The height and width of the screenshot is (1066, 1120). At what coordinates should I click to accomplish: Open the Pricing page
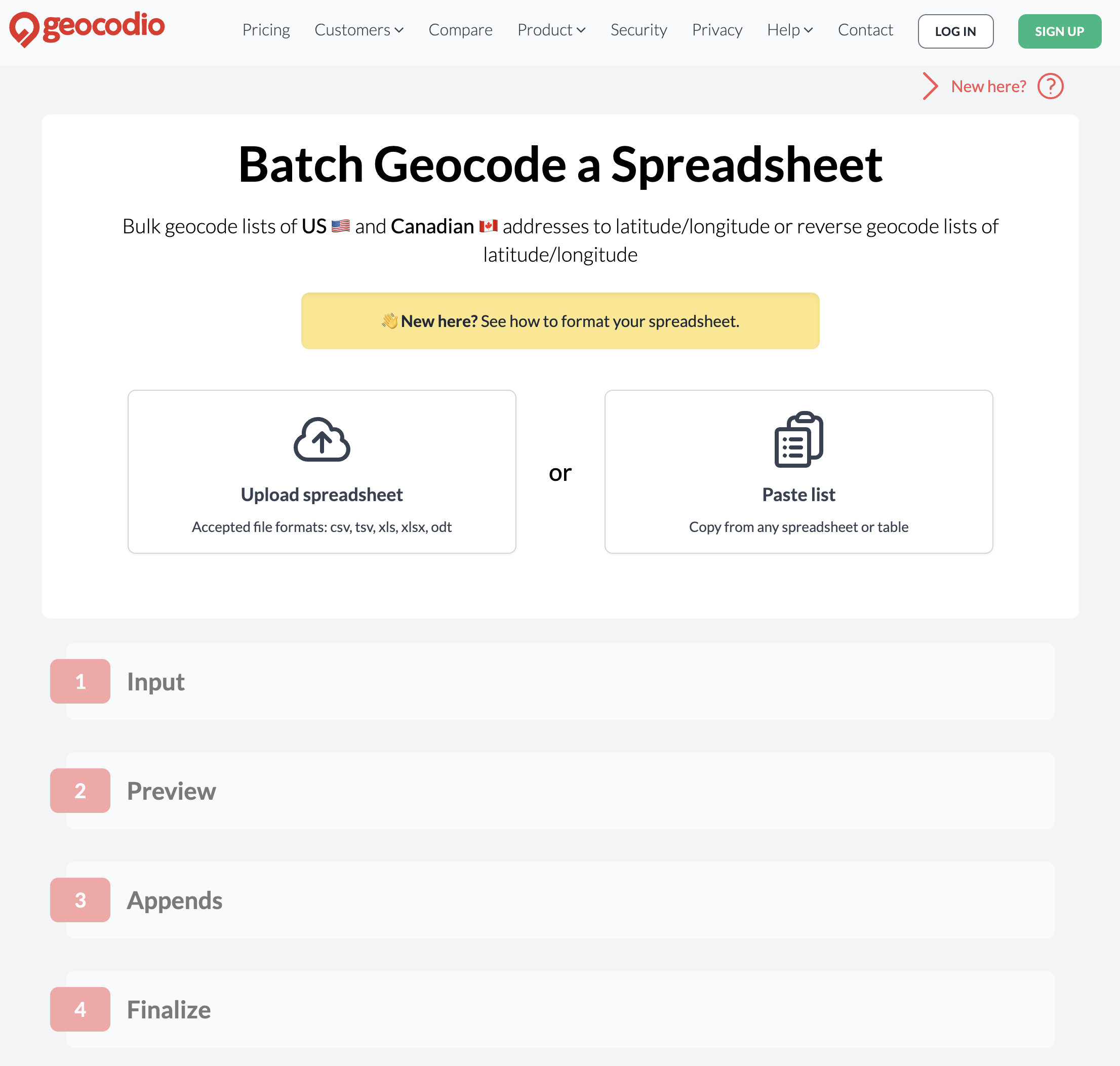point(266,31)
